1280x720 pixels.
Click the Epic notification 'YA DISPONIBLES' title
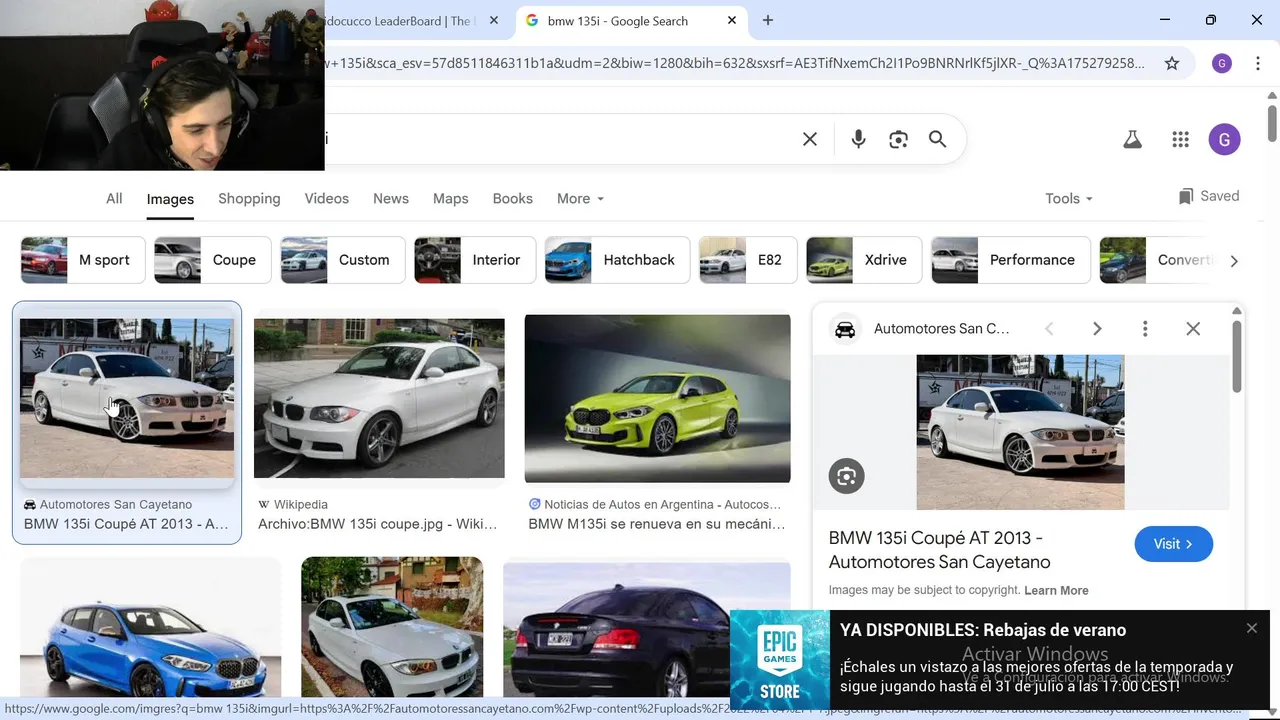tap(983, 630)
